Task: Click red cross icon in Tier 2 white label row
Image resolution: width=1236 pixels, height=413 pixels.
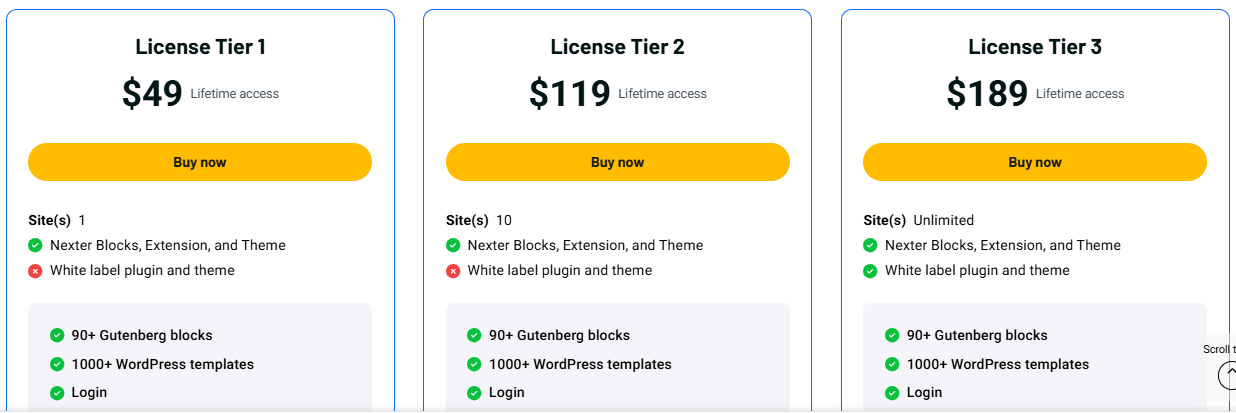Action: (453, 271)
